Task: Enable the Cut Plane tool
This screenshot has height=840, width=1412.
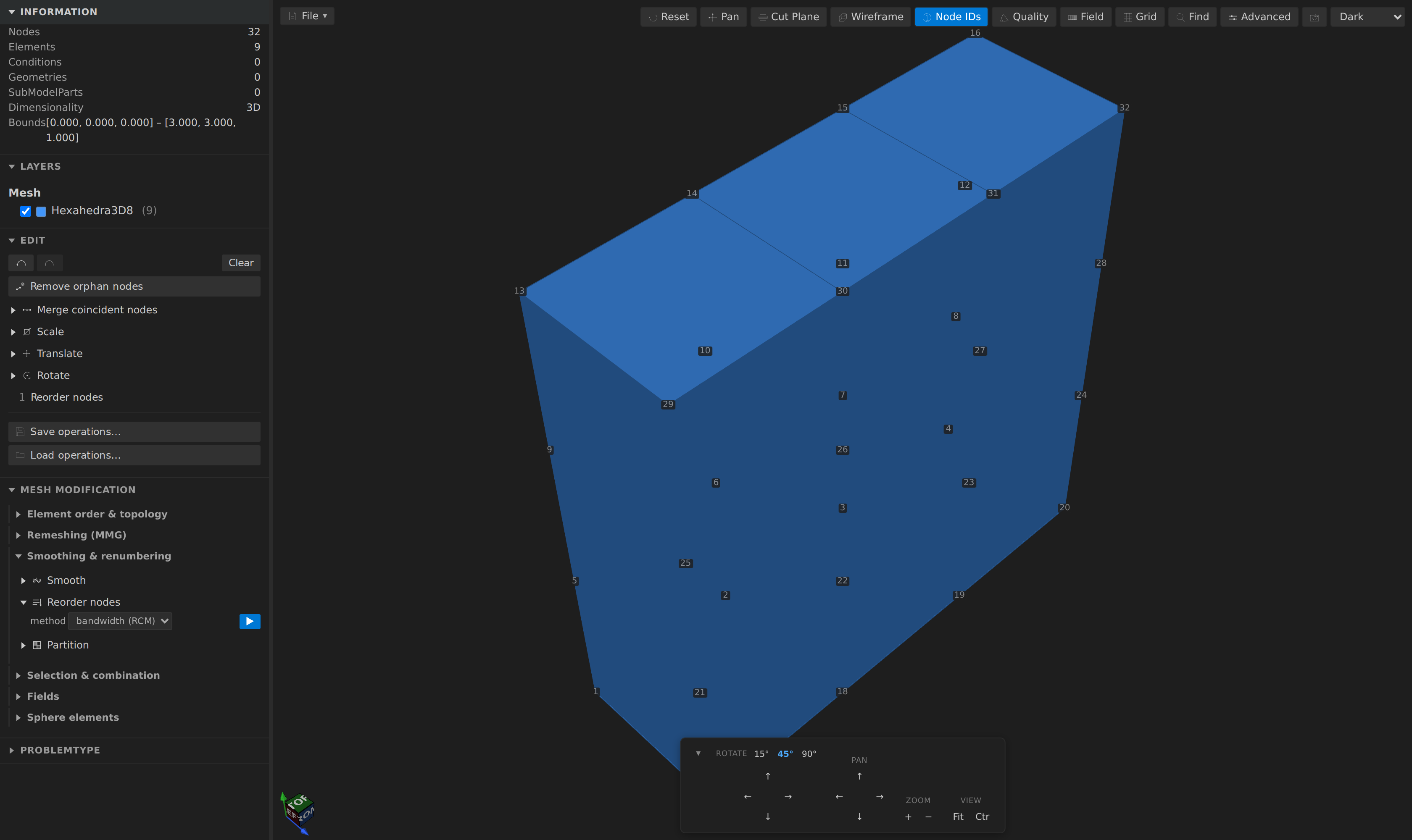Action: 788,17
